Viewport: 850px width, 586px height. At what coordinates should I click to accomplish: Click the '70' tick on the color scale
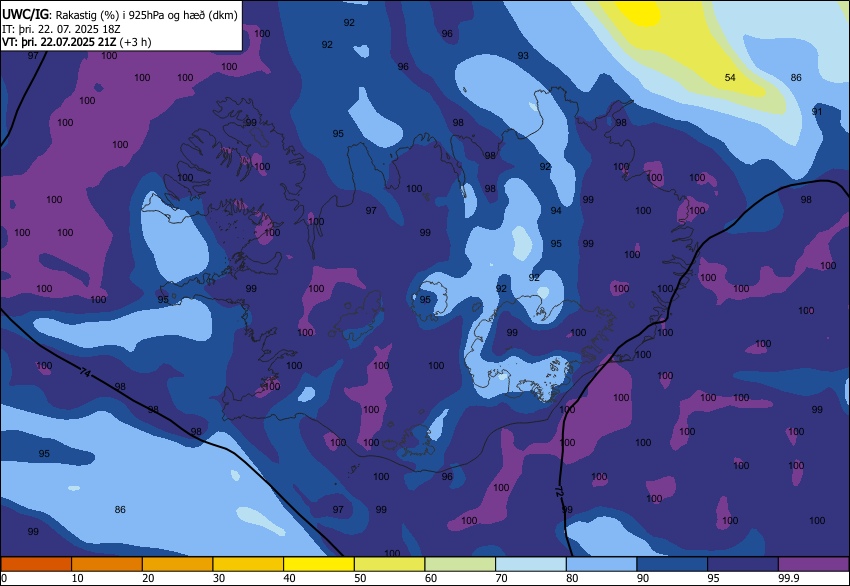pos(501,578)
